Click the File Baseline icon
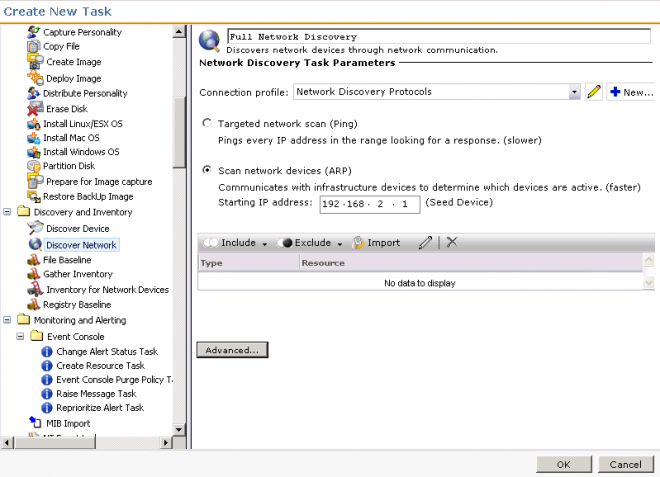Image resolution: width=660 pixels, height=477 pixels. click(34, 260)
